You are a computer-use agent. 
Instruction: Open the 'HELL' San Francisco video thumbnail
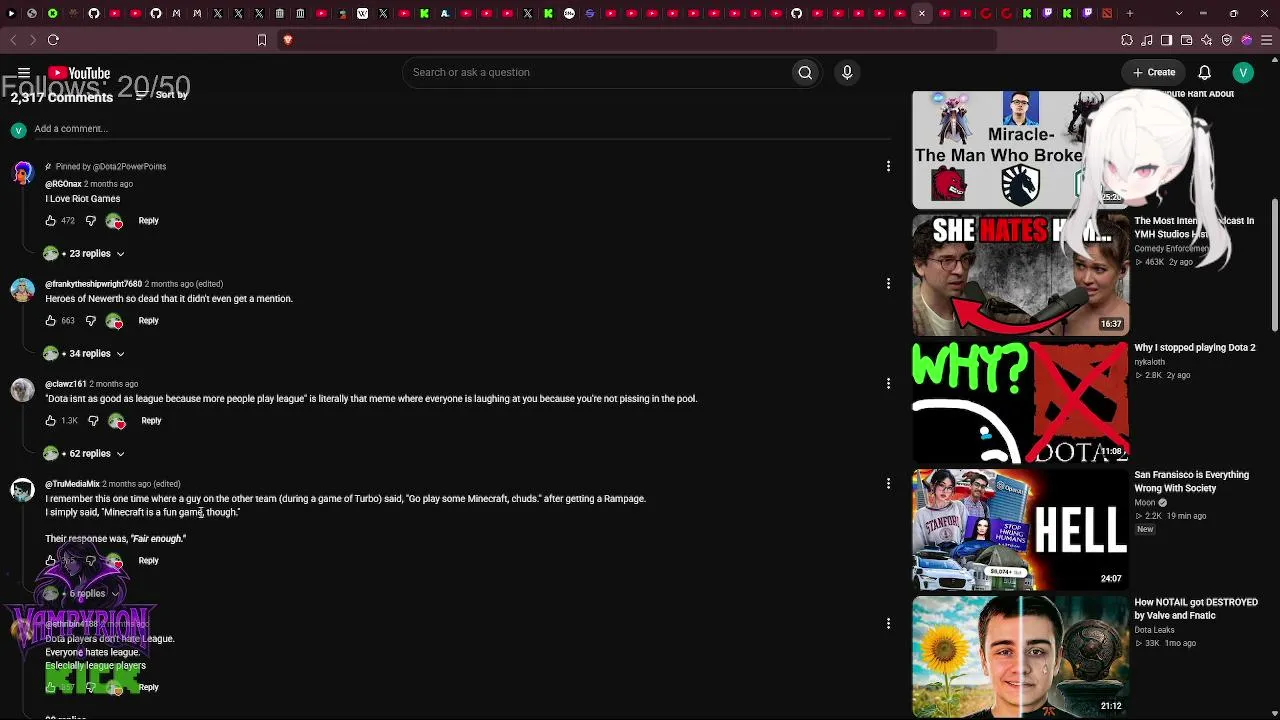1020,529
